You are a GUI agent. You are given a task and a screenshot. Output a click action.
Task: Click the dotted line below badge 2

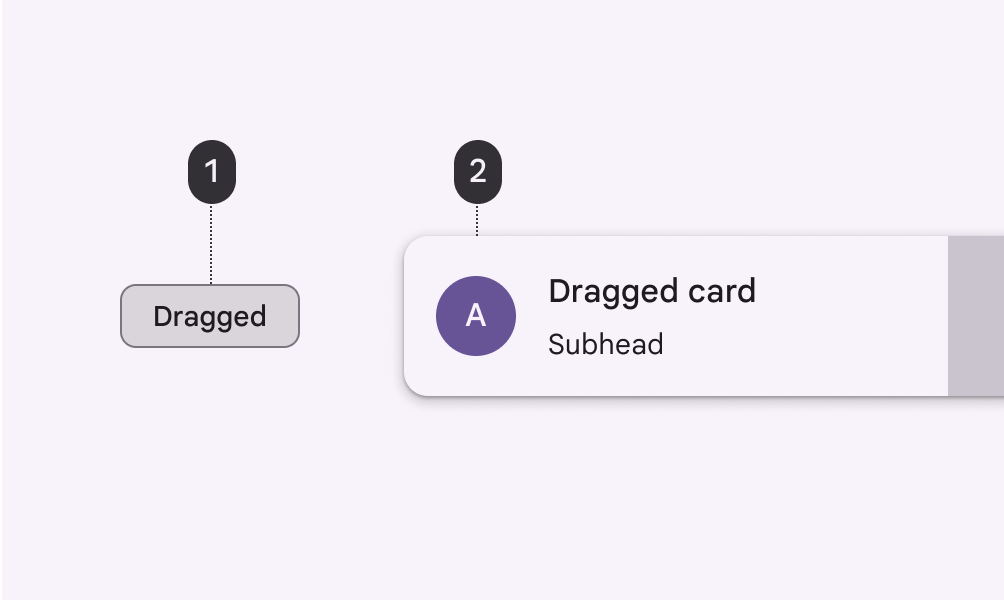(x=478, y=220)
